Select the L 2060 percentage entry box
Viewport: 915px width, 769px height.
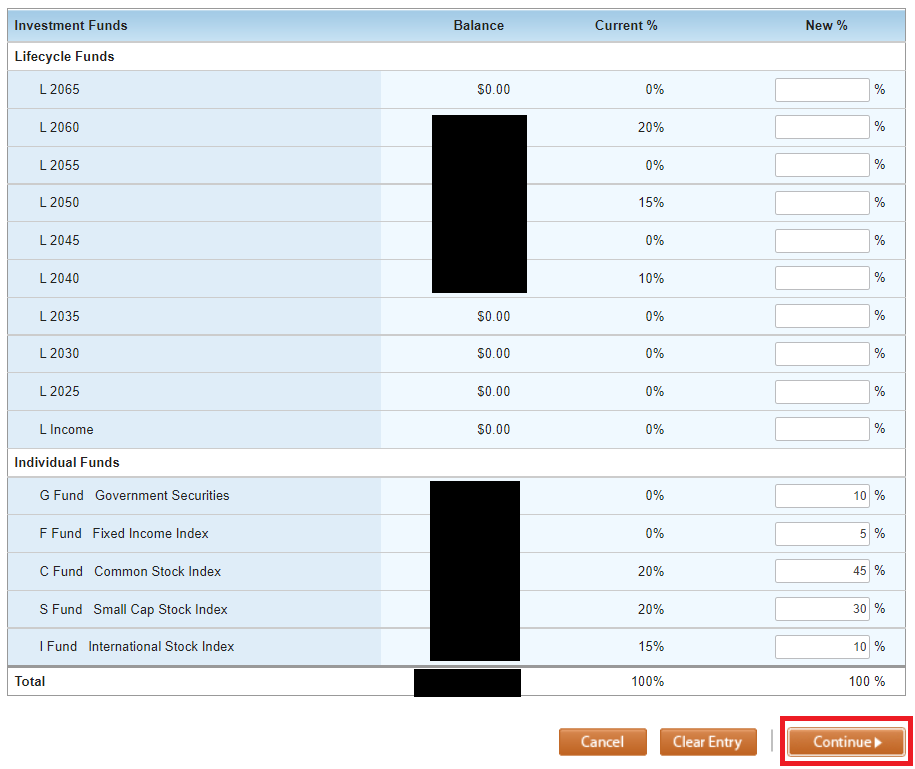[x=821, y=127]
